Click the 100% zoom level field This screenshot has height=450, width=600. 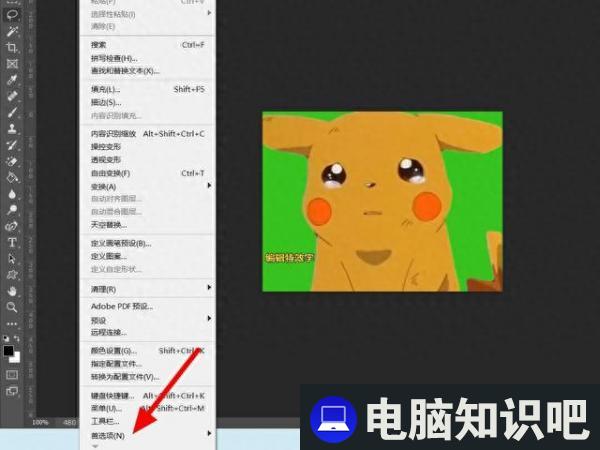tap(40, 422)
